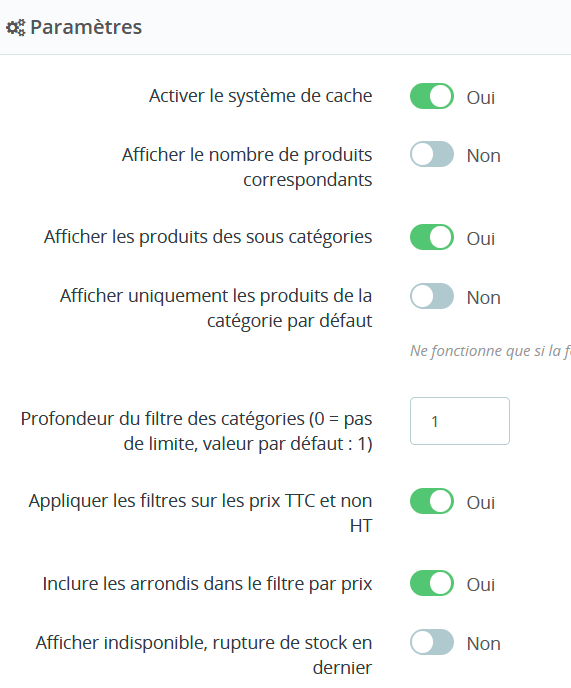Select the Activer le système de cache label
The height and width of the screenshot is (688, 571).
[x=261, y=96]
